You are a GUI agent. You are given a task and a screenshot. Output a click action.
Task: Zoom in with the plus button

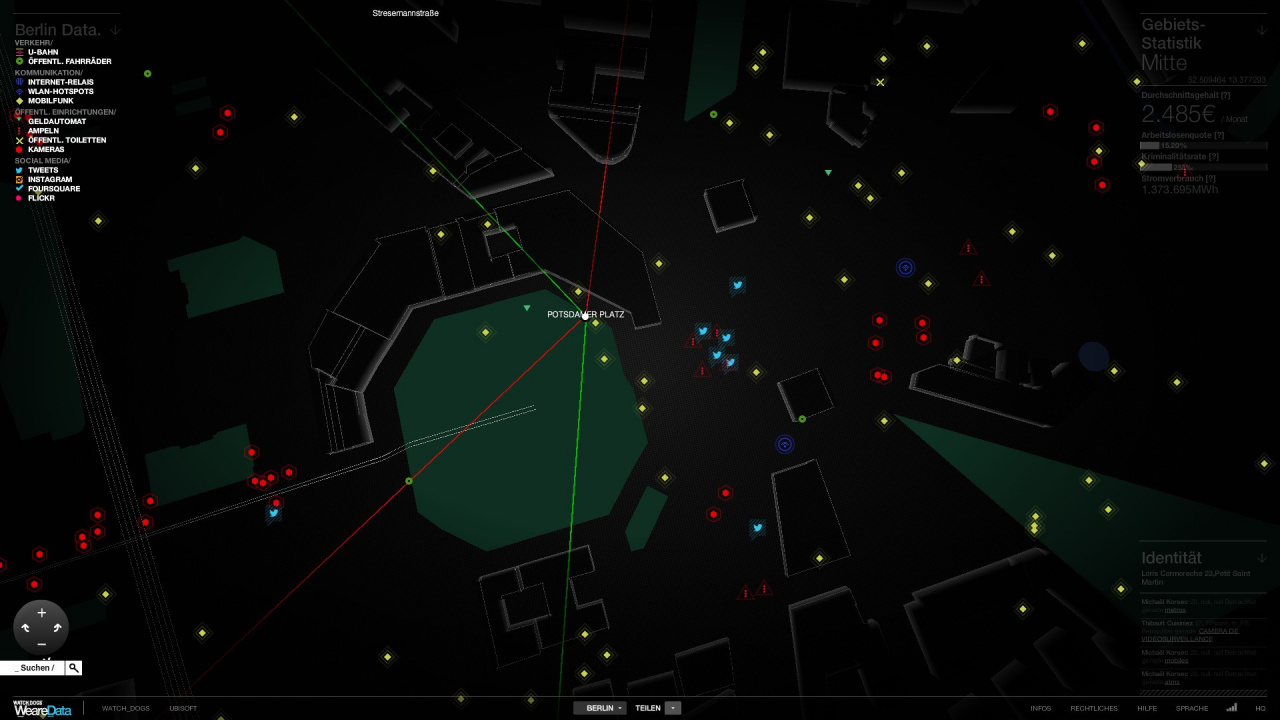click(x=41, y=612)
